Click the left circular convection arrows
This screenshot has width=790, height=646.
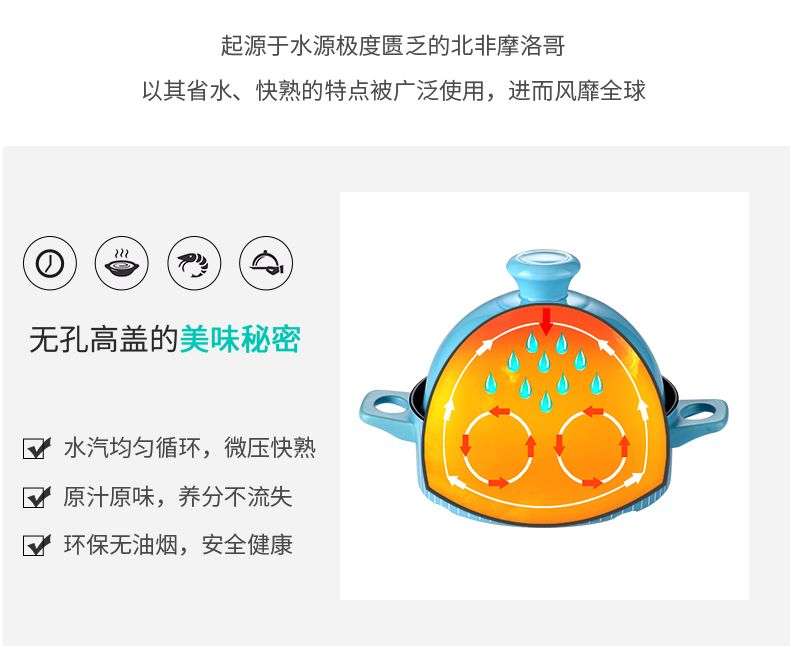pos(498,446)
